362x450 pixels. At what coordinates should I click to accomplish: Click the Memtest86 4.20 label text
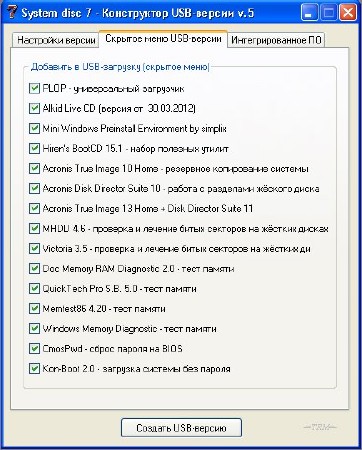104,309
